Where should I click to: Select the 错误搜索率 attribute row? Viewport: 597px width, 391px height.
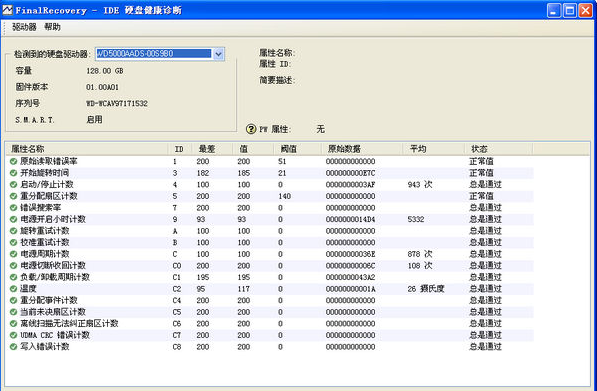click(x=270, y=208)
